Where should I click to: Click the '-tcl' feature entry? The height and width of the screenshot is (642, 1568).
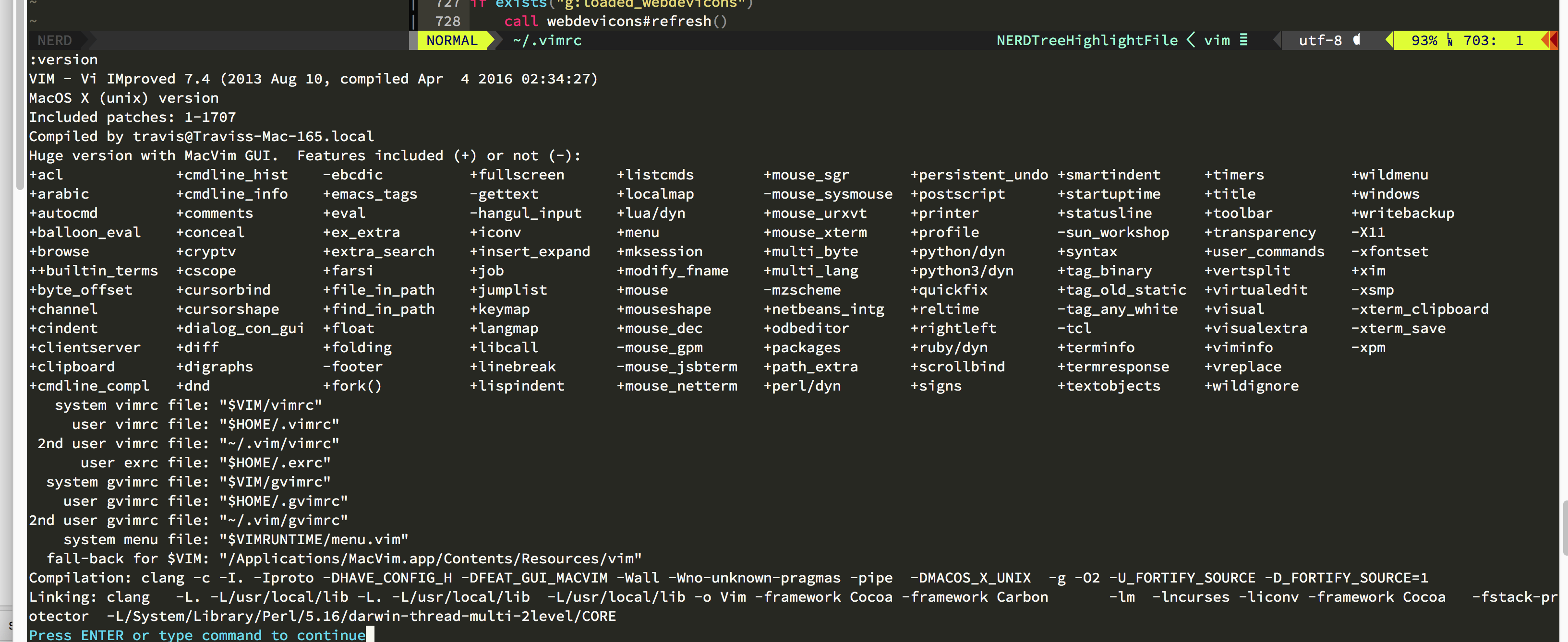1074,329
